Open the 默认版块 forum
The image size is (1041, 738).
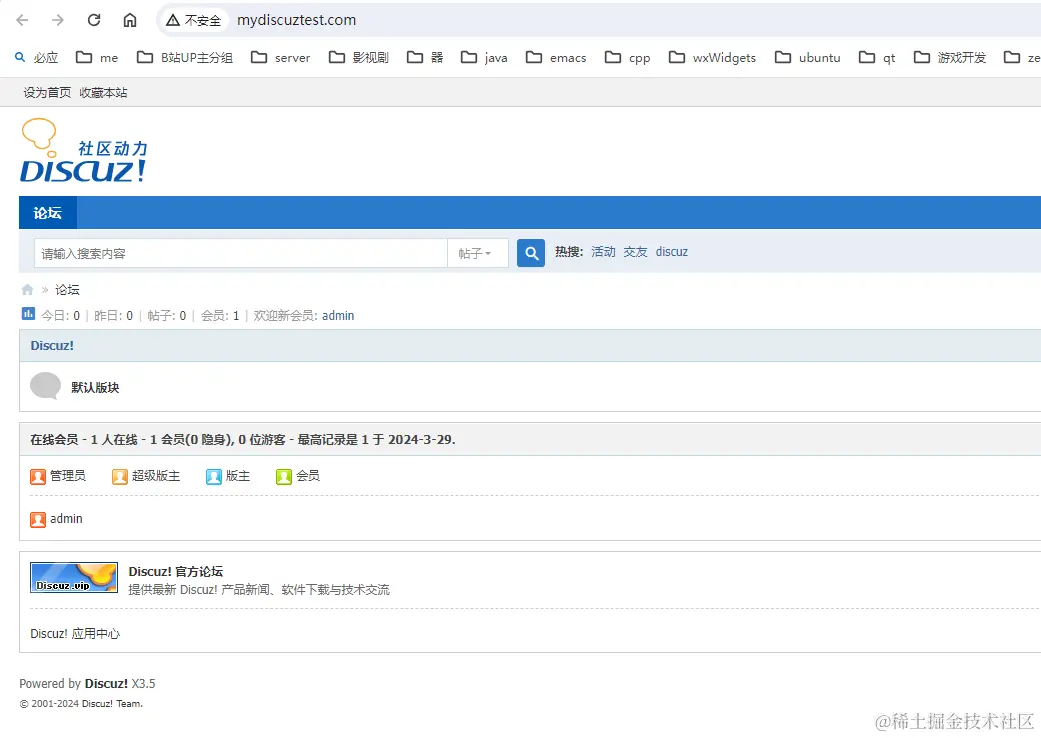tap(95, 388)
